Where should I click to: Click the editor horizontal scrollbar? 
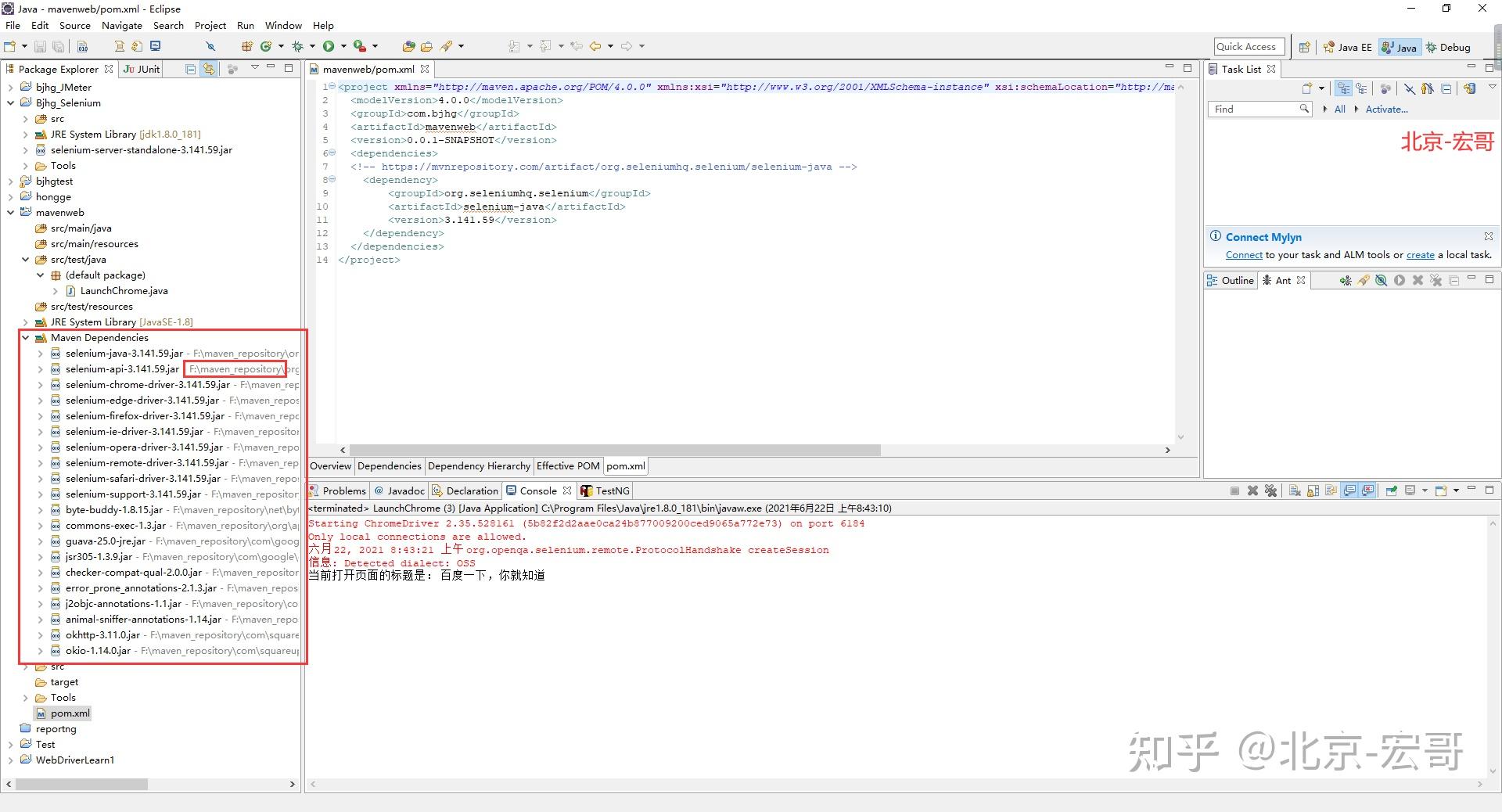616,450
